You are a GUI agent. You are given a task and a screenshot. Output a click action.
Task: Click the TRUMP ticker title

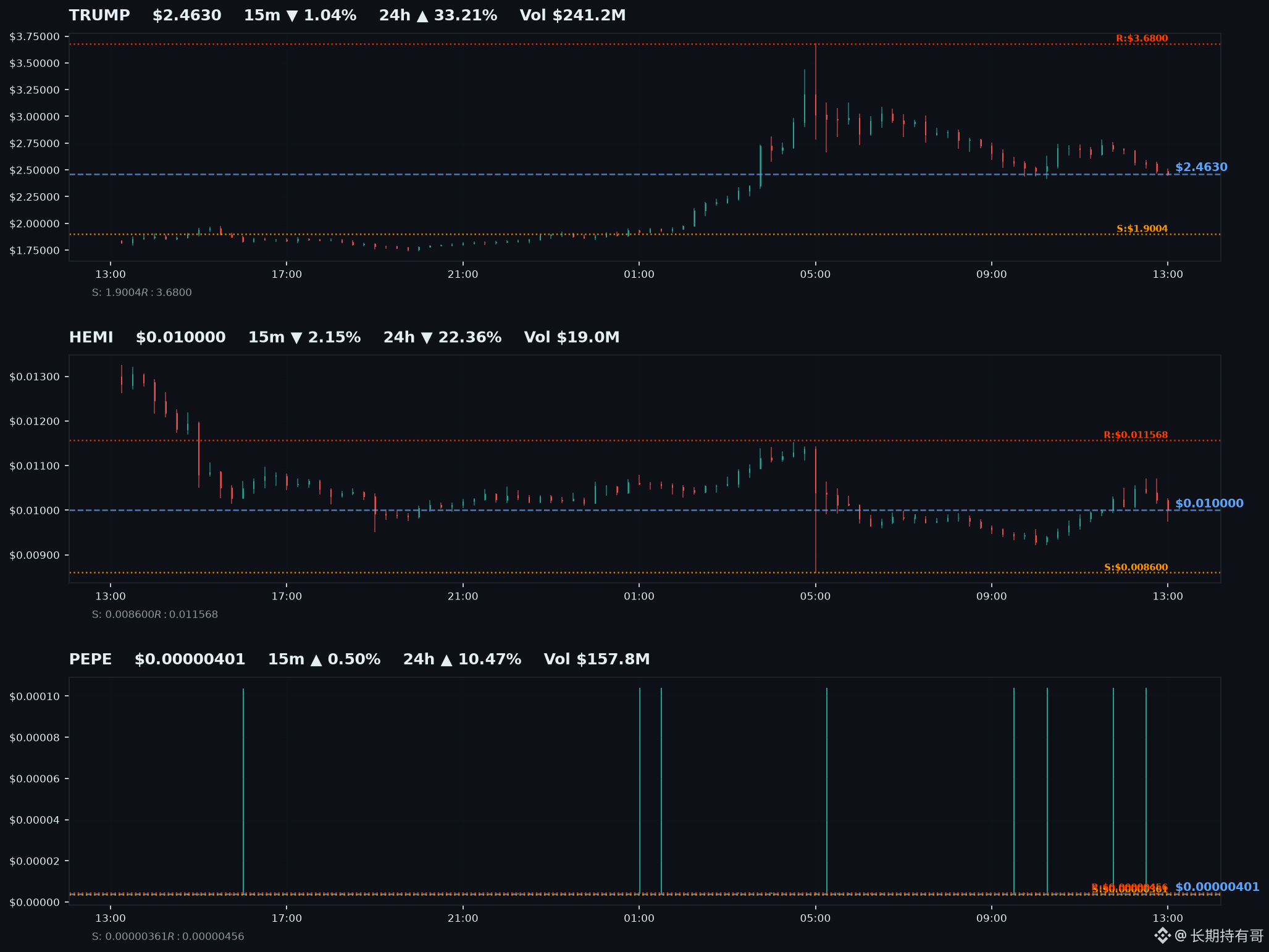(x=99, y=15)
